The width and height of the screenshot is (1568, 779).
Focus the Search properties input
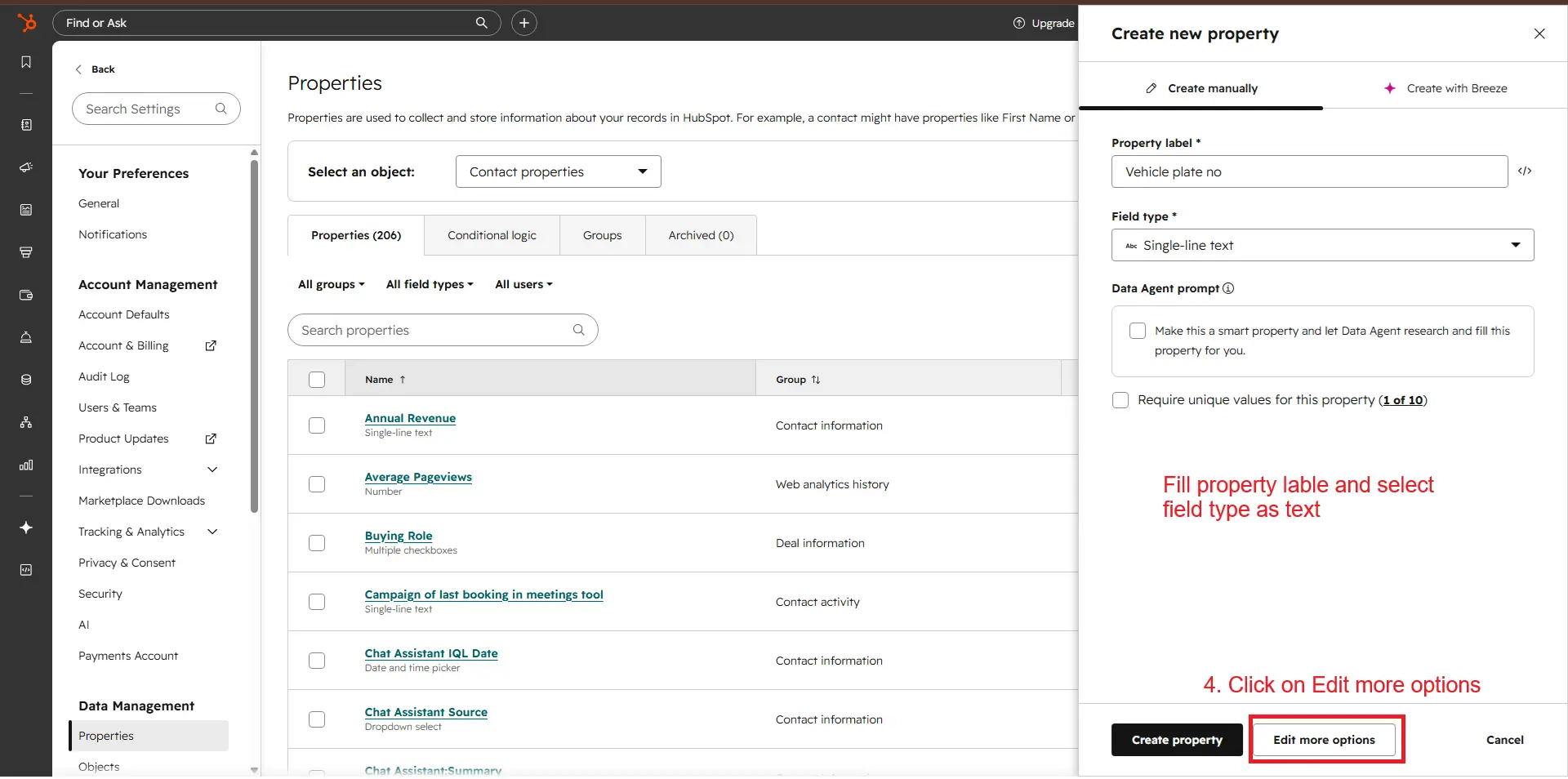pos(443,330)
